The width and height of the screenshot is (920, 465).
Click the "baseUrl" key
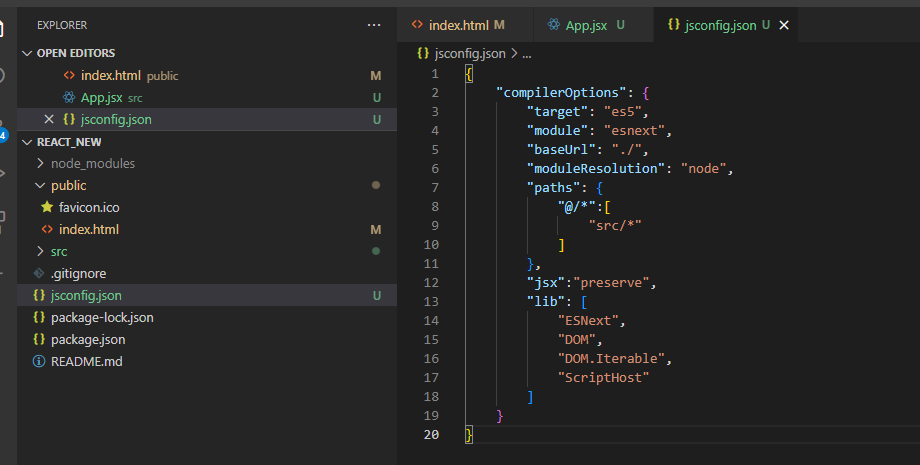(562, 150)
